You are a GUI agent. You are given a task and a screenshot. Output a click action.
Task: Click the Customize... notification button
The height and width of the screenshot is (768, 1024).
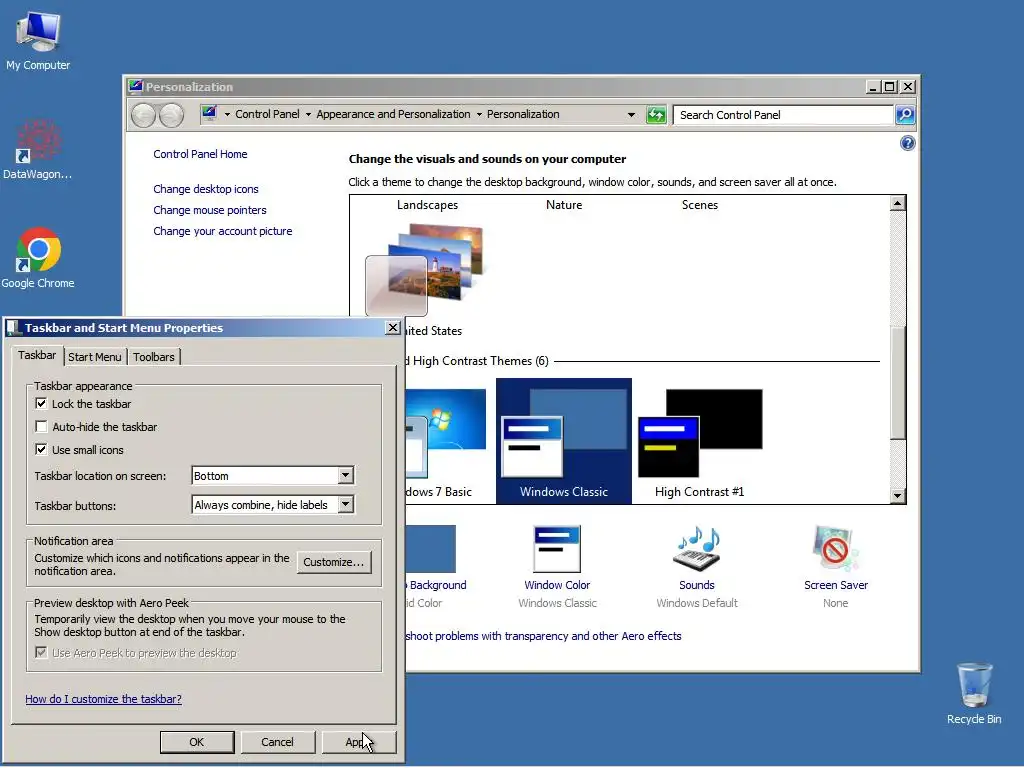pyautogui.click(x=334, y=562)
